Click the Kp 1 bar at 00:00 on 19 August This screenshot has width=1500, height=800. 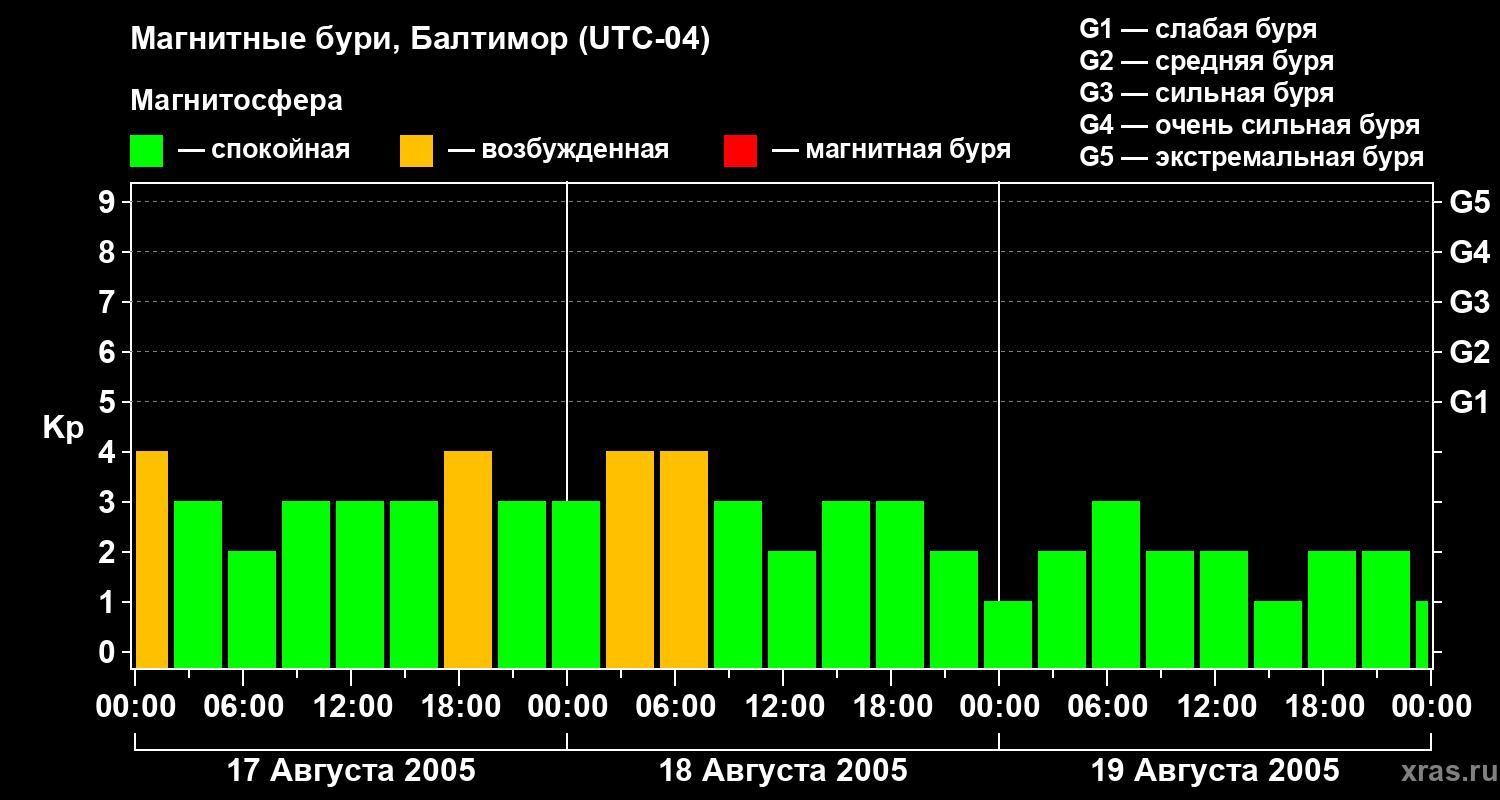(1008, 634)
